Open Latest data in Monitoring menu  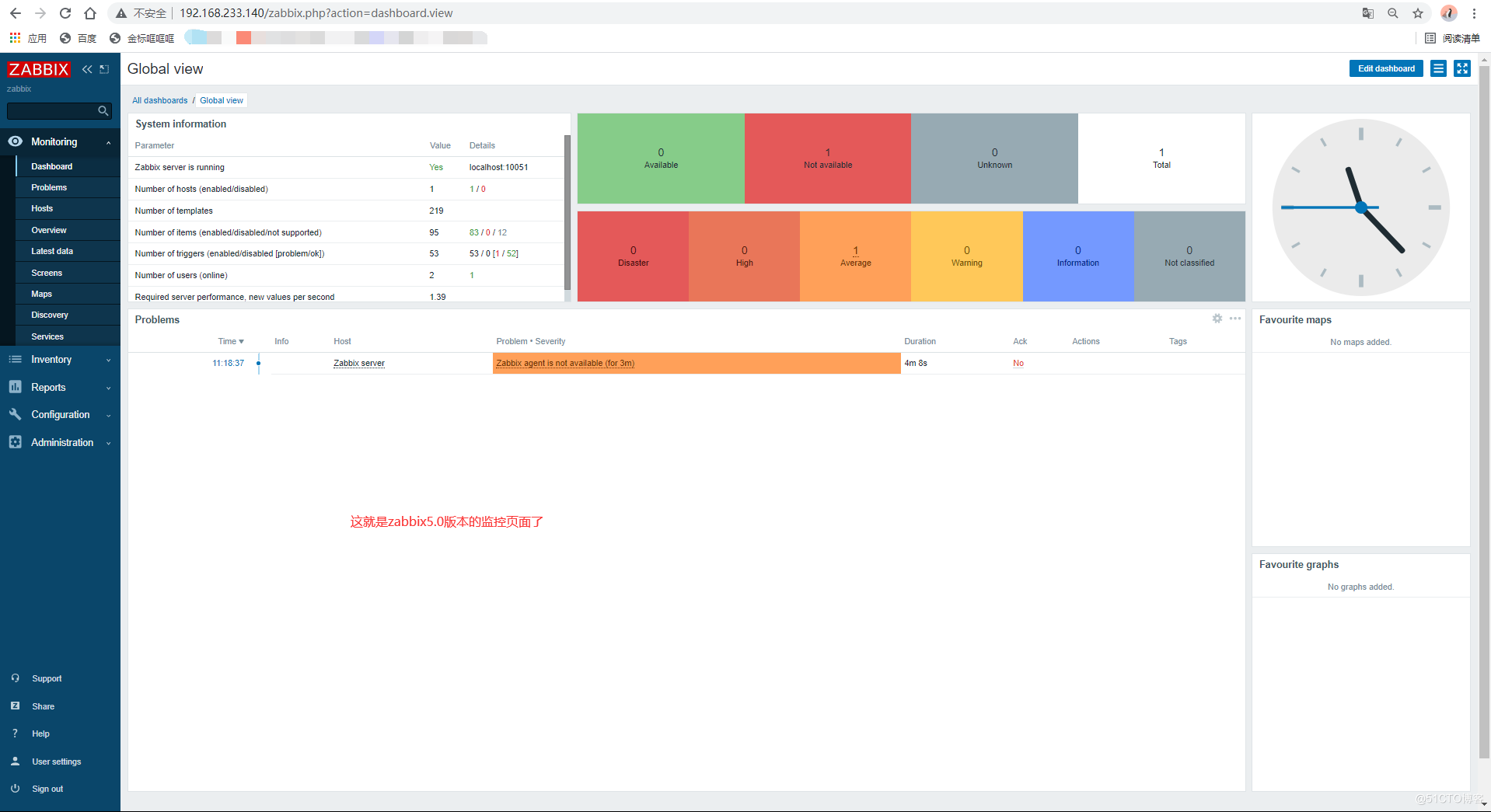coord(52,251)
